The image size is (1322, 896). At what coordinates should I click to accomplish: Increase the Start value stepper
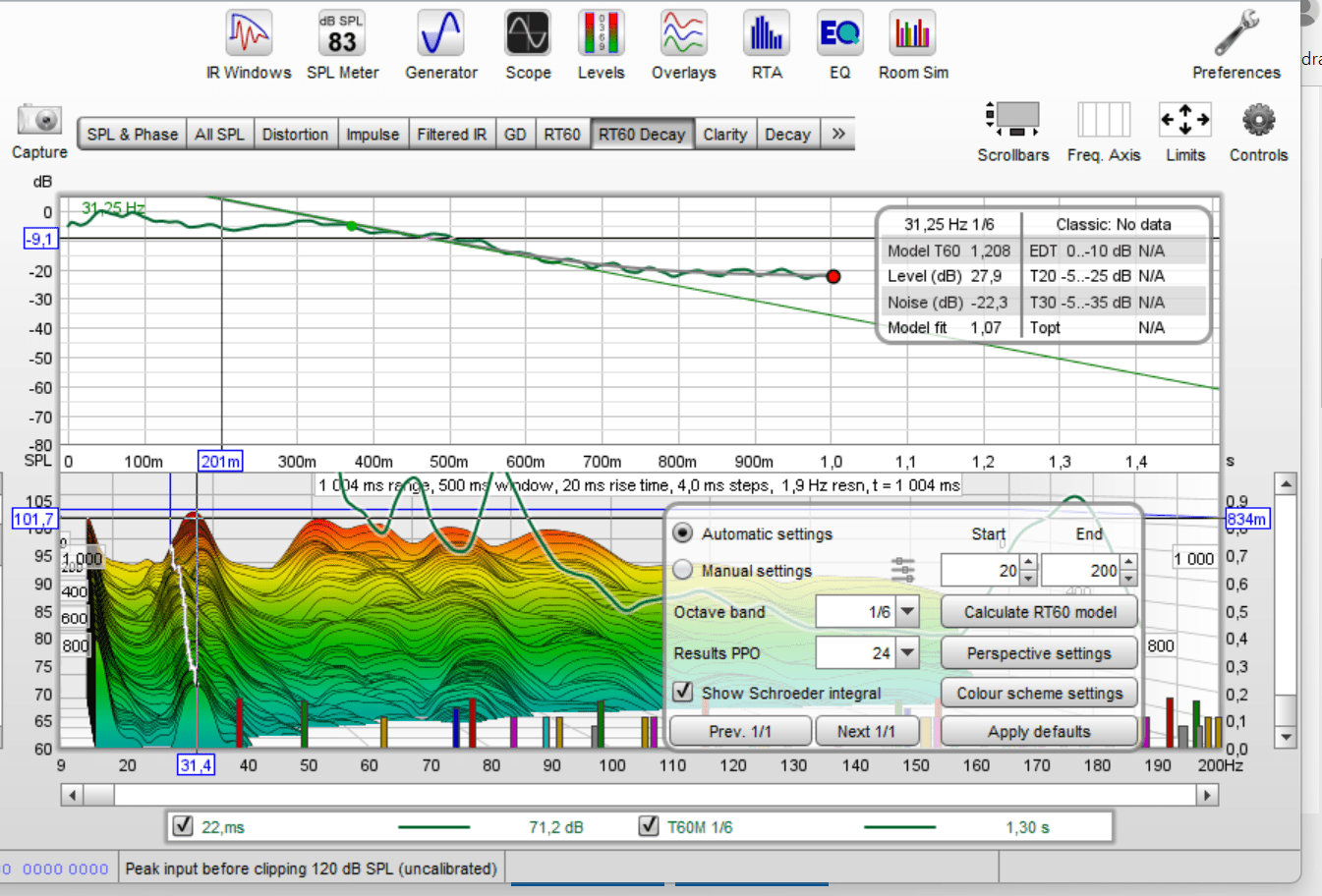(x=1028, y=563)
